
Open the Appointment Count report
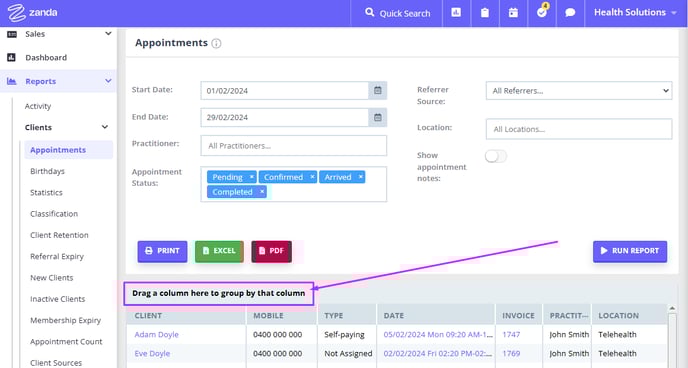[x=66, y=342]
